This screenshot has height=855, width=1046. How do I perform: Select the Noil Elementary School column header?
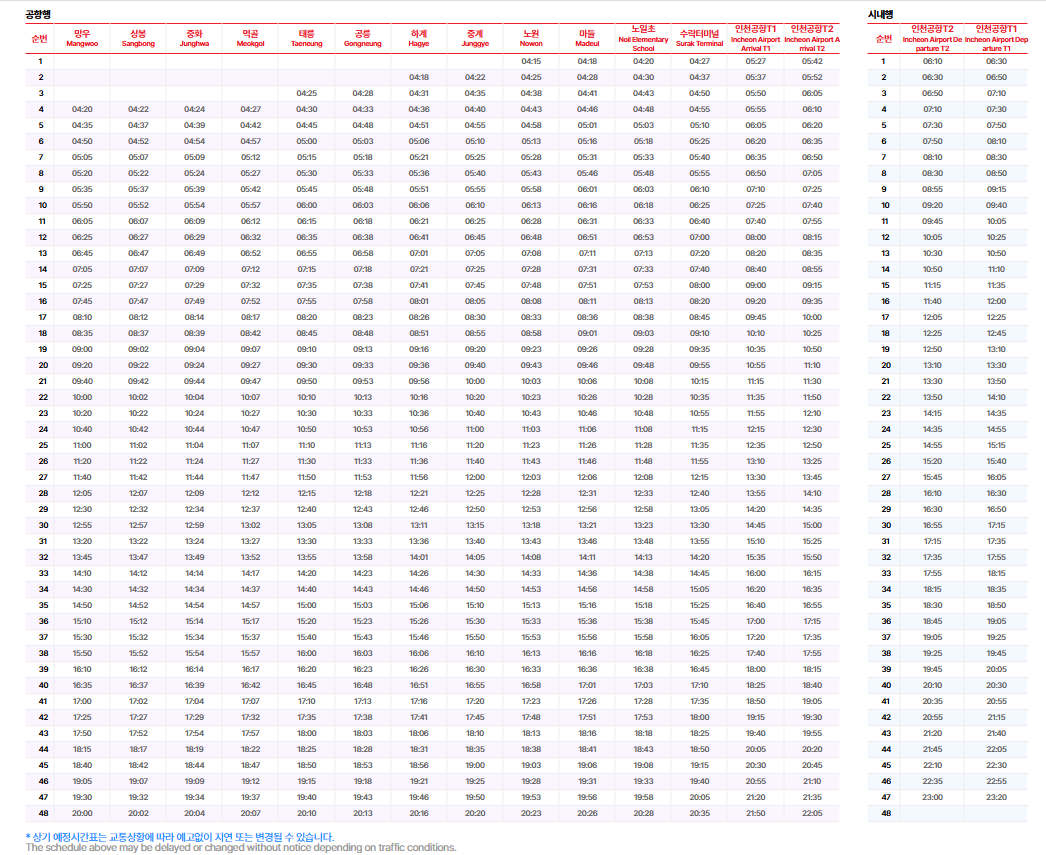(x=643, y=39)
